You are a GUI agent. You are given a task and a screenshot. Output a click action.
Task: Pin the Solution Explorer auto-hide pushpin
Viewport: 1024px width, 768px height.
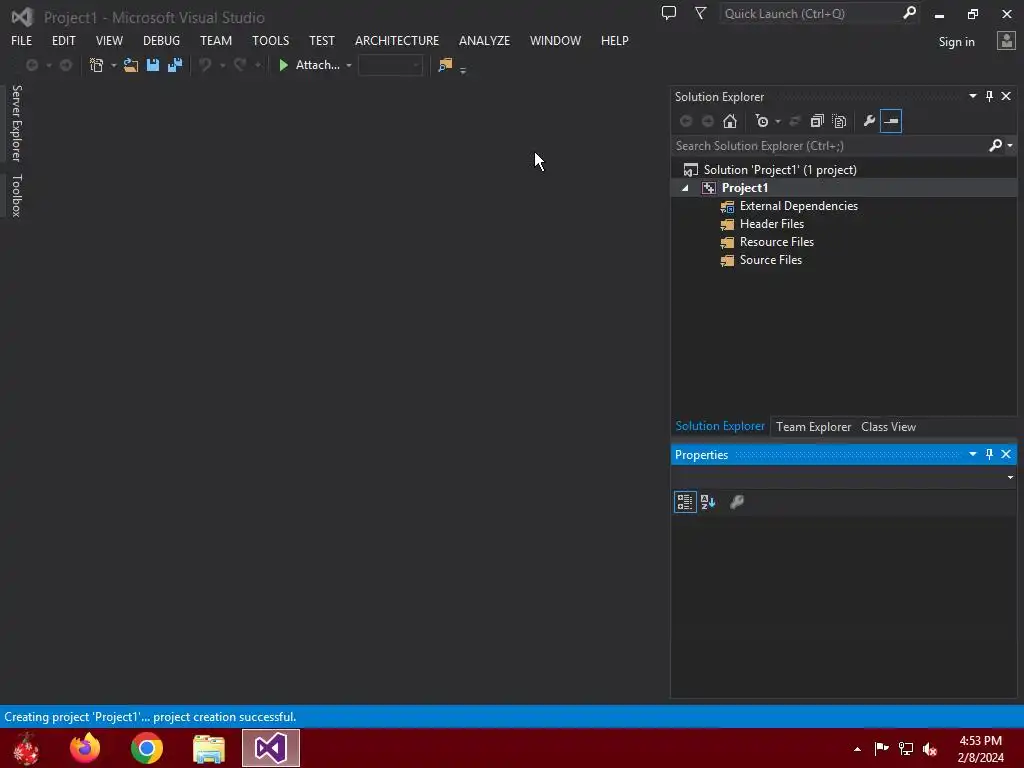[989, 96]
